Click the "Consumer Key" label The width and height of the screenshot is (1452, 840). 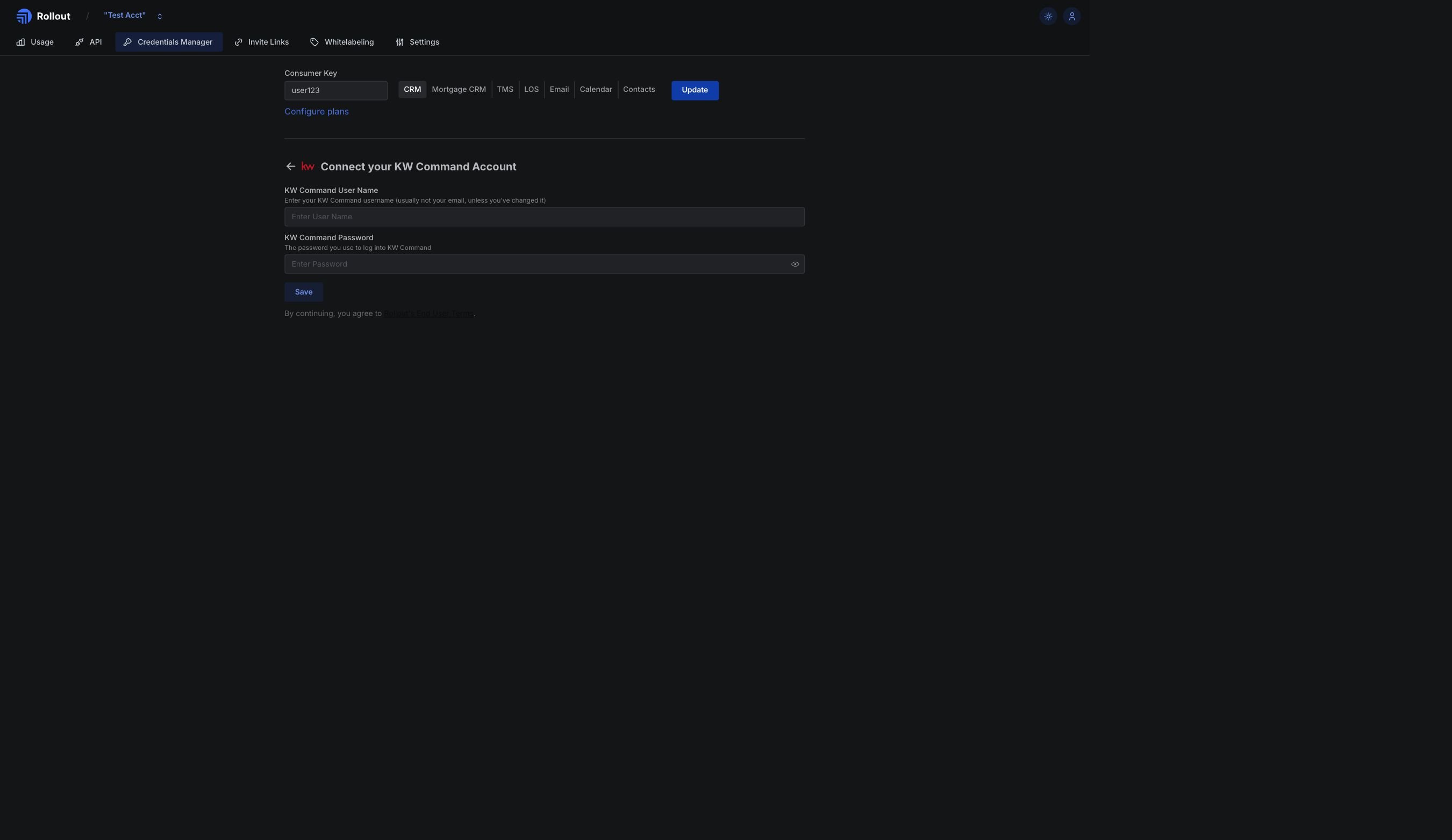311,73
